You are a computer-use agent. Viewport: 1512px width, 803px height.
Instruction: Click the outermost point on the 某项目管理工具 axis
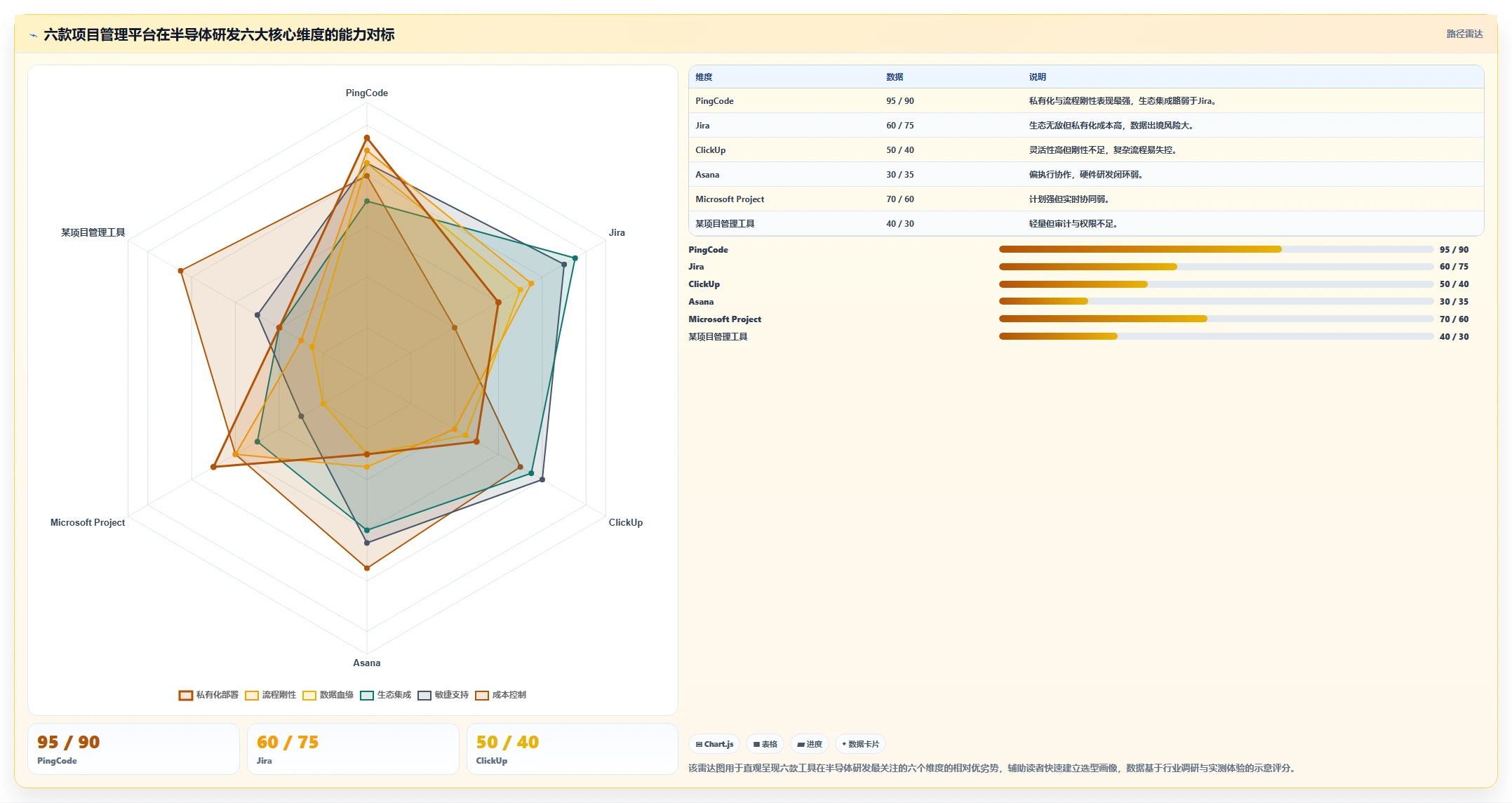180,271
